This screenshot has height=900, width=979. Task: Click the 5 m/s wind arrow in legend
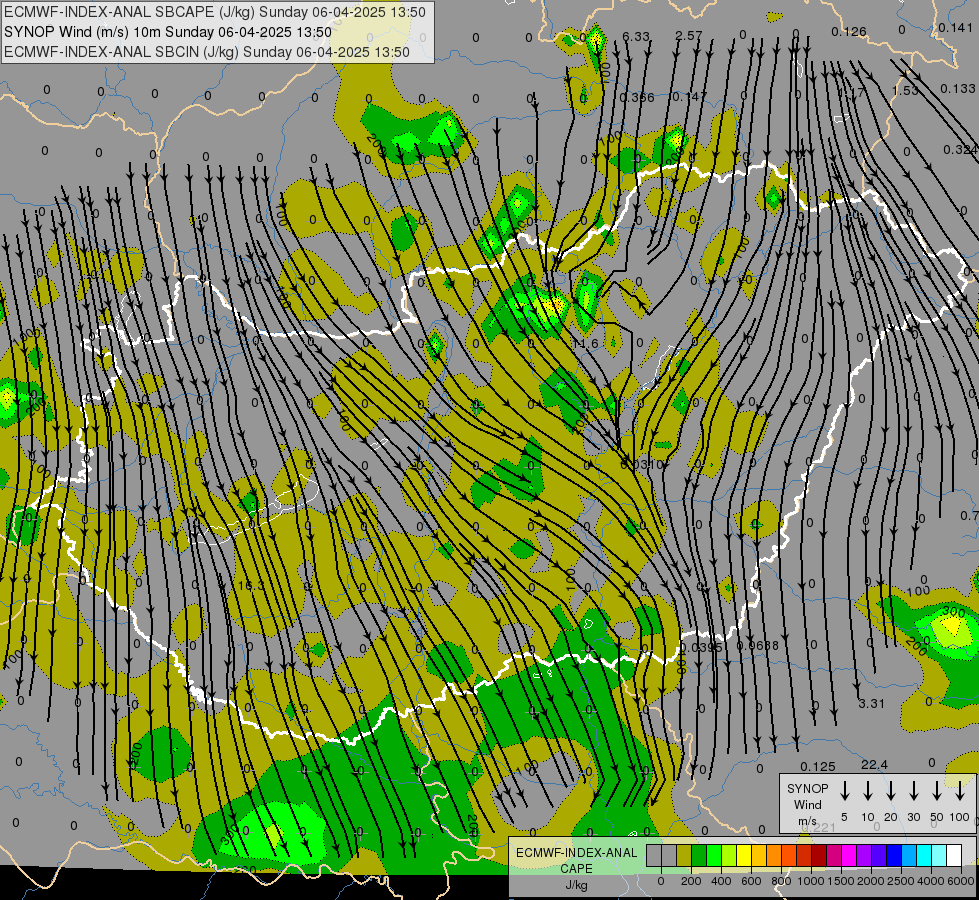pos(845,791)
